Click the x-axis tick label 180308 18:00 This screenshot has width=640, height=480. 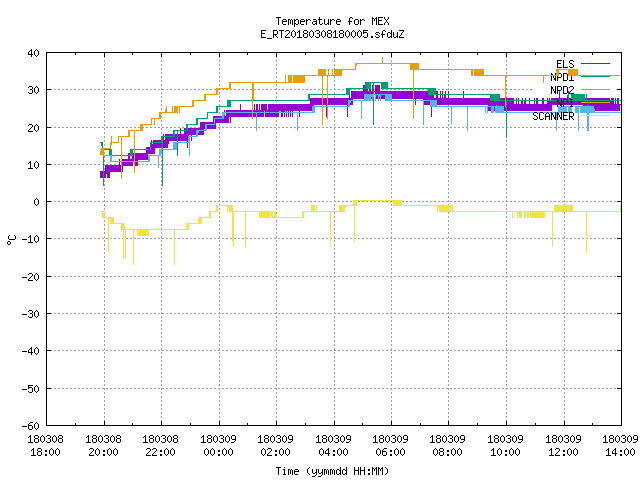[45, 446]
